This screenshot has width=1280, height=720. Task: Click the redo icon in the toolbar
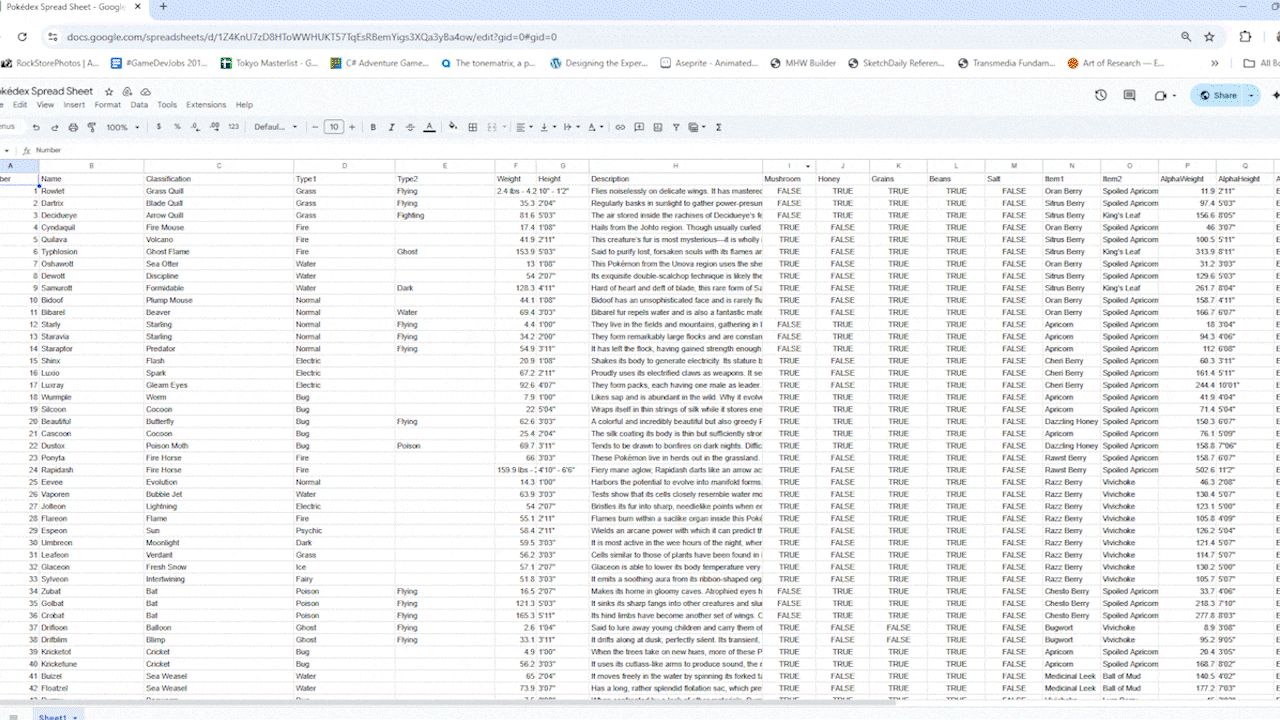[x=54, y=127]
